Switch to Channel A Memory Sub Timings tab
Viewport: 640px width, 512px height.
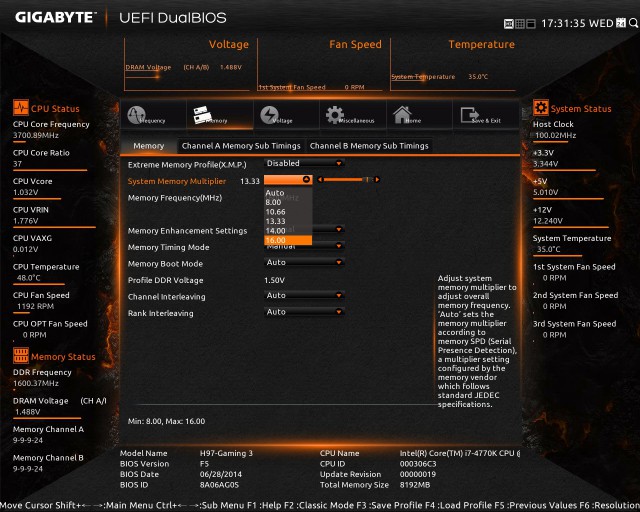coord(241,146)
